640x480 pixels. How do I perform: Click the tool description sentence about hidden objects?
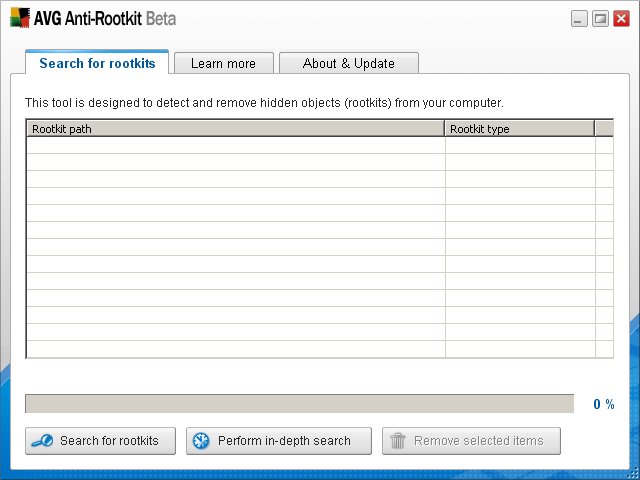click(x=264, y=102)
